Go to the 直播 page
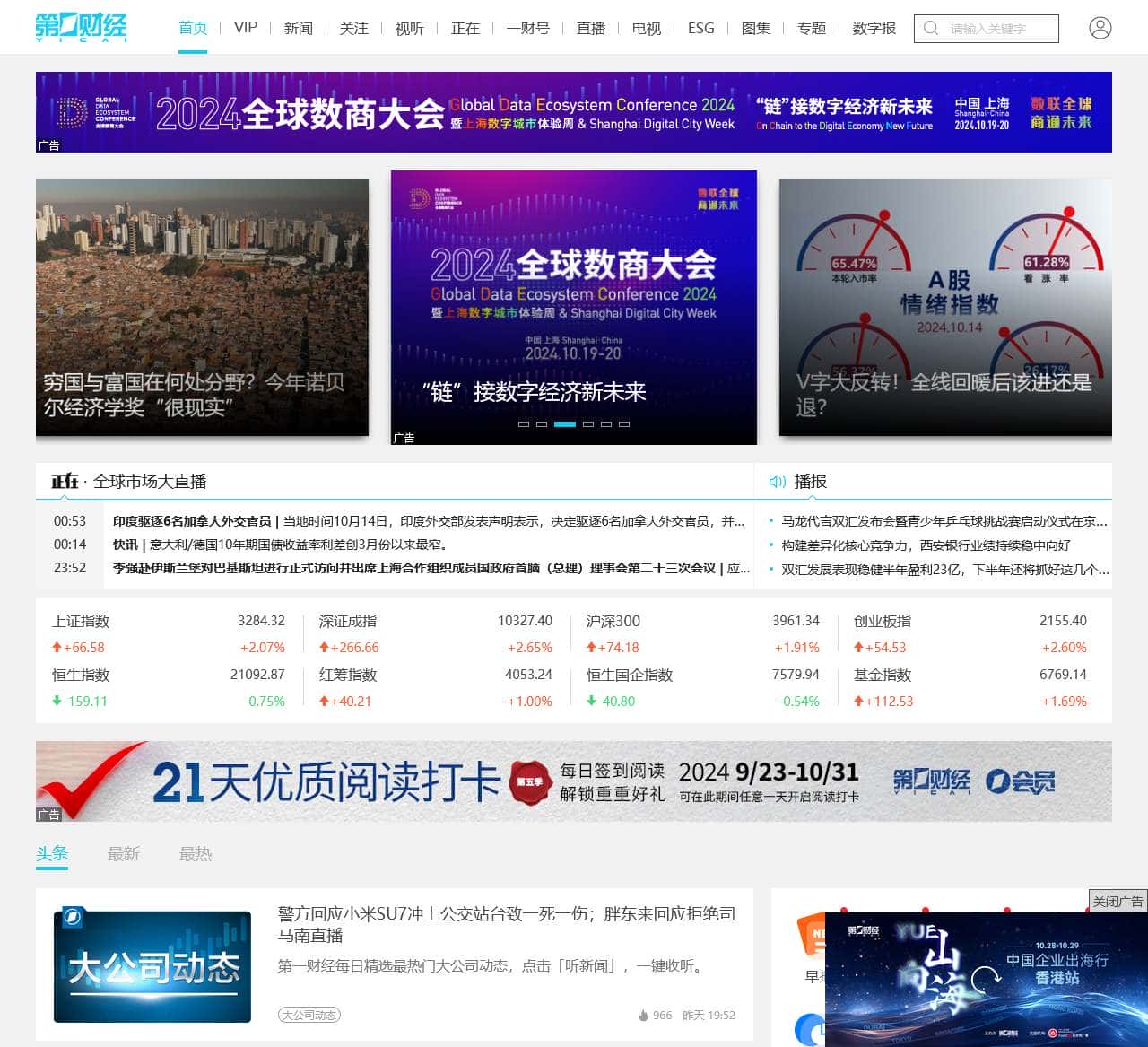 pos(591,28)
